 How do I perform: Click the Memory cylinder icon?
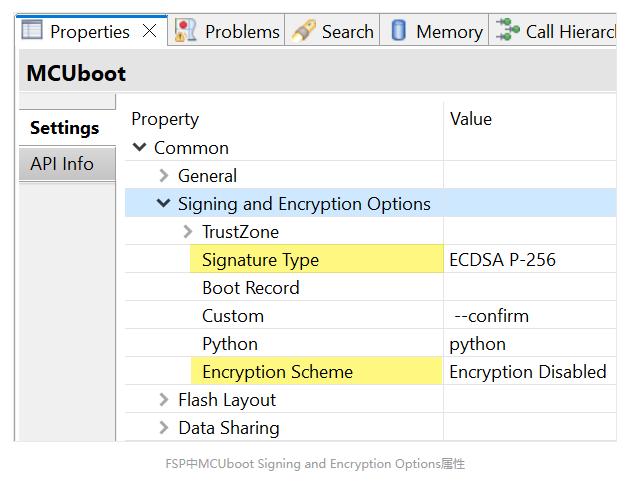(x=398, y=30)
